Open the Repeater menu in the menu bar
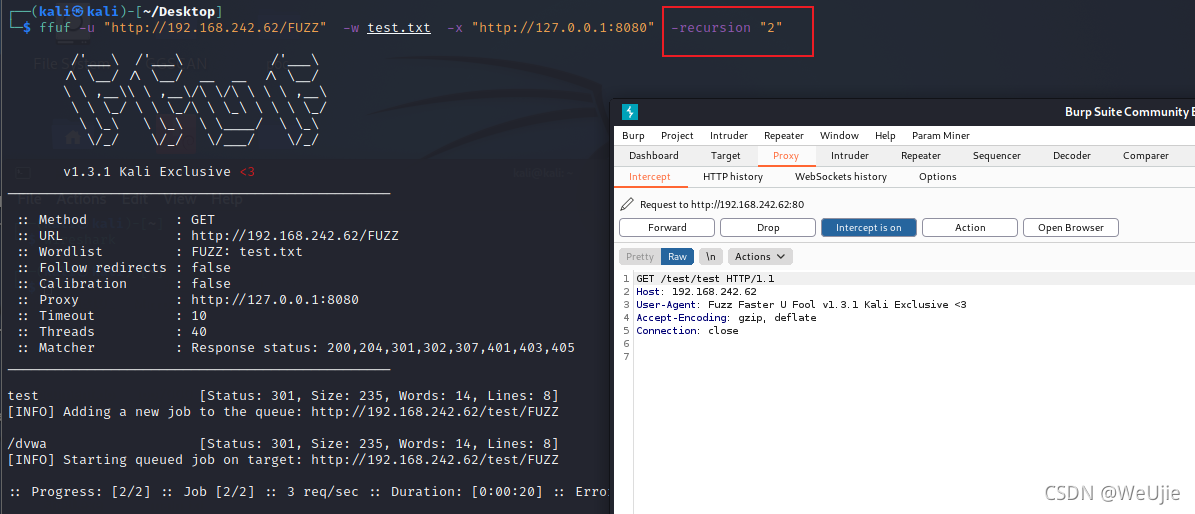1195x514 pixels. 783,136
